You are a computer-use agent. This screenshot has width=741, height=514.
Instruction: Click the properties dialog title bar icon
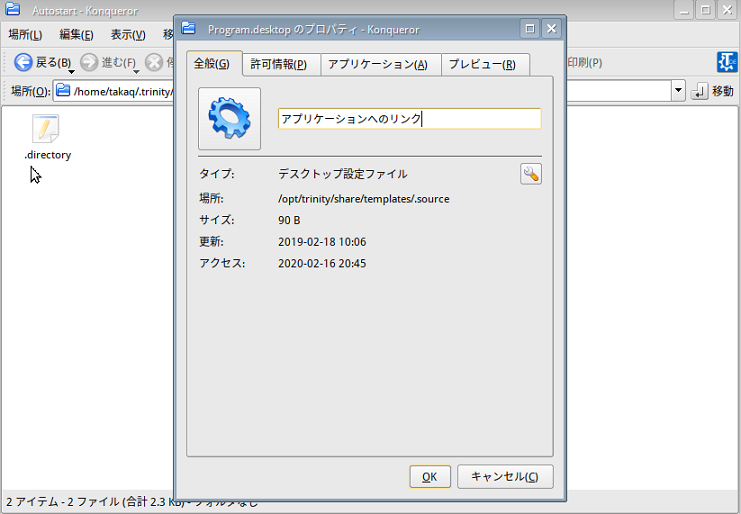coord(189,28)
